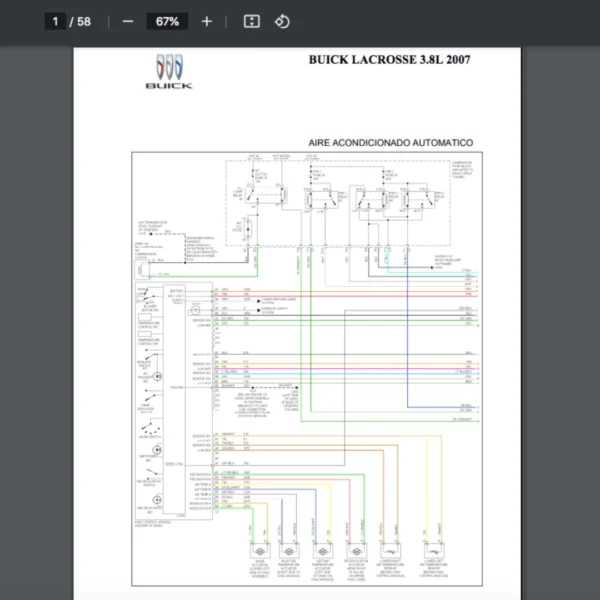Click the AIRE ACONDICIONADO AUTOMATICO heading
The height and width of the screenshot is (600, 600).
391,143
